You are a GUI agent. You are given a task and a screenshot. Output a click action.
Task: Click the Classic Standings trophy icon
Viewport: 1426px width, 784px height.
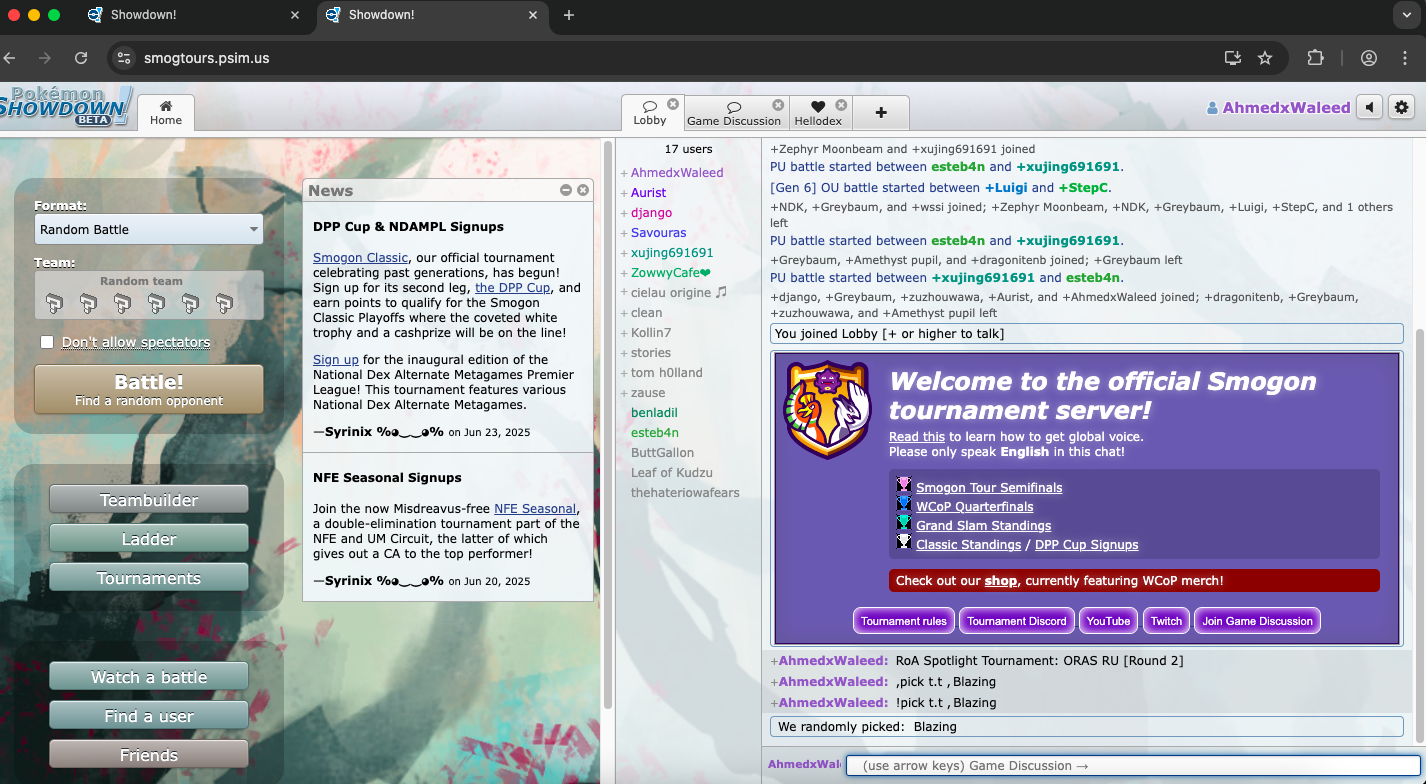[x=904, y=544]
